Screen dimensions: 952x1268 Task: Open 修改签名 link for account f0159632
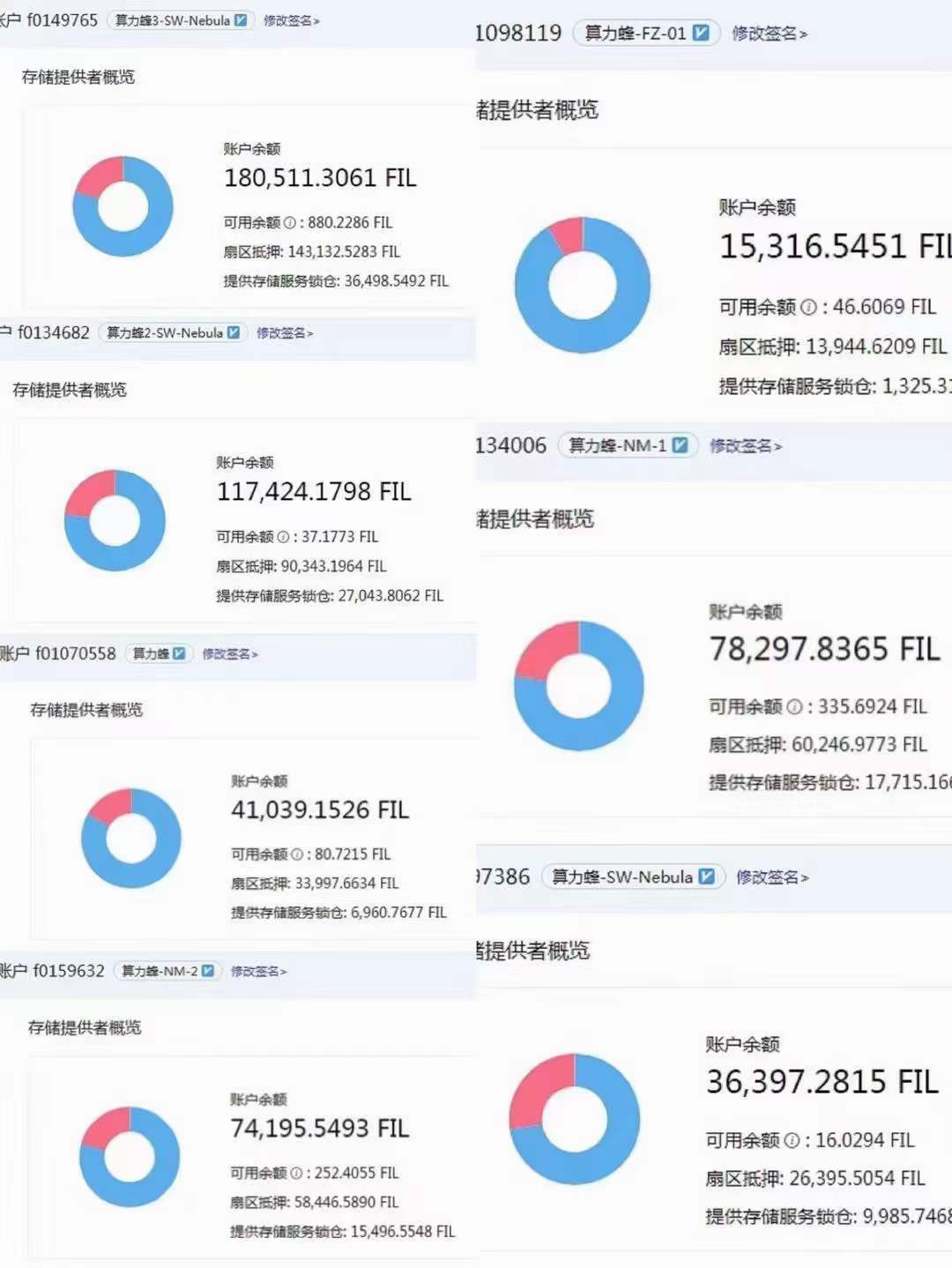click(259, 971)
